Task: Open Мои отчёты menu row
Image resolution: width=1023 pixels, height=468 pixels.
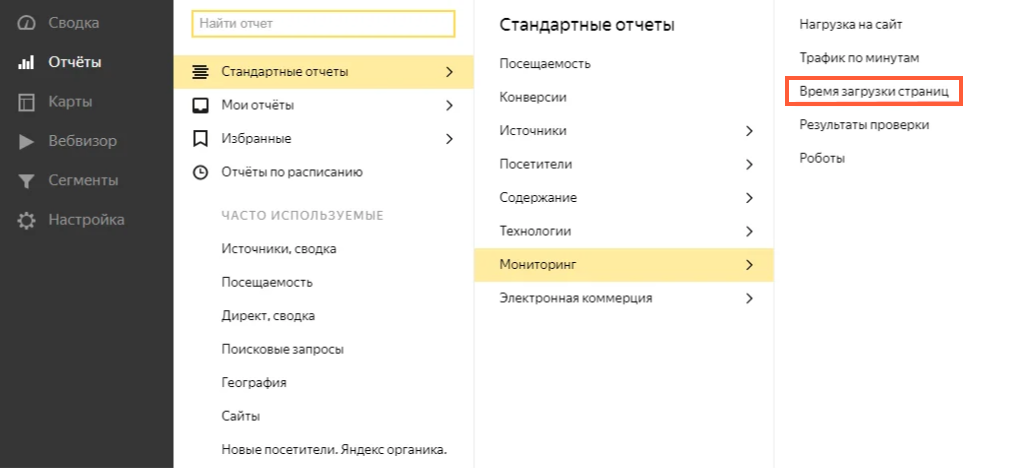Action: pos(324,105)
